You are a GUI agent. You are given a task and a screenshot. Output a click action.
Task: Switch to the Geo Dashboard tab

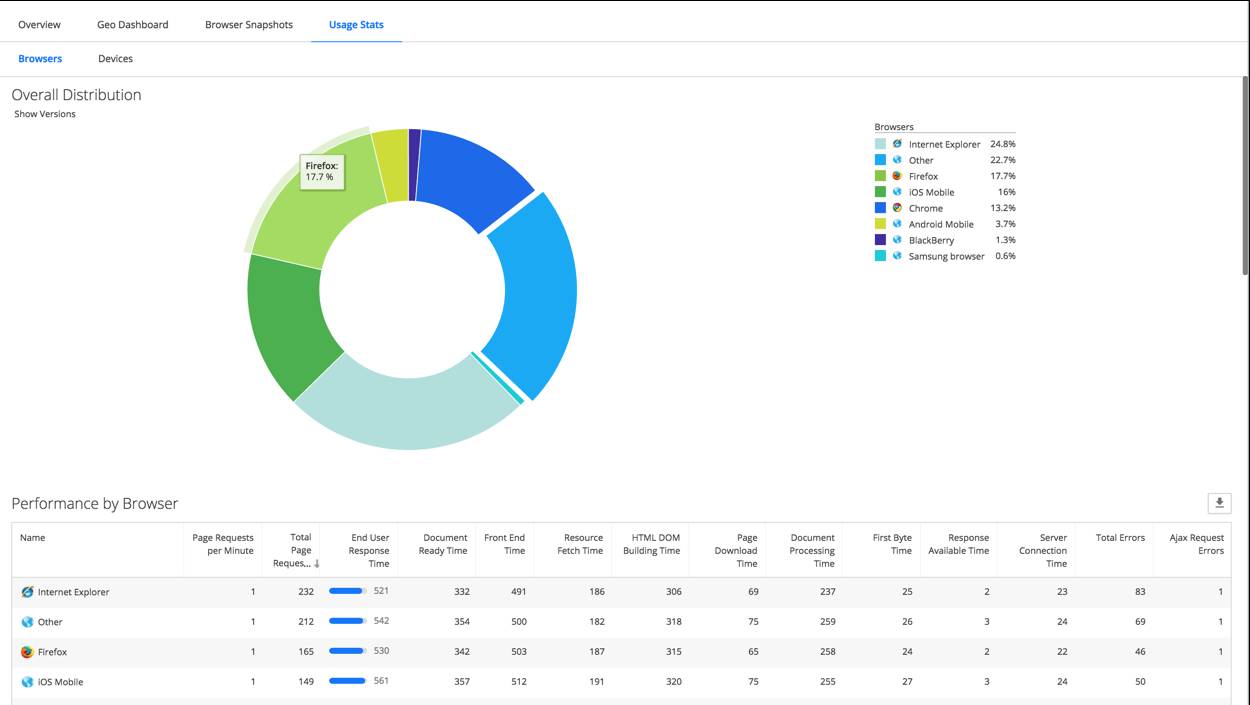(x=133, y=24)
